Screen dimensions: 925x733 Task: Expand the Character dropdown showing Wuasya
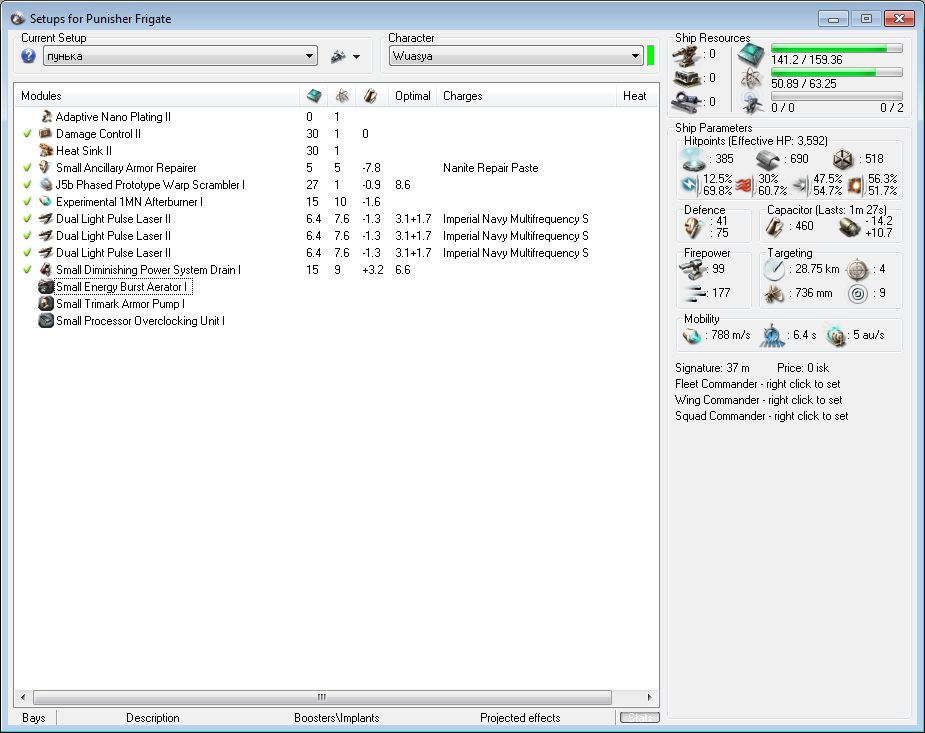(x=635, y=57)
